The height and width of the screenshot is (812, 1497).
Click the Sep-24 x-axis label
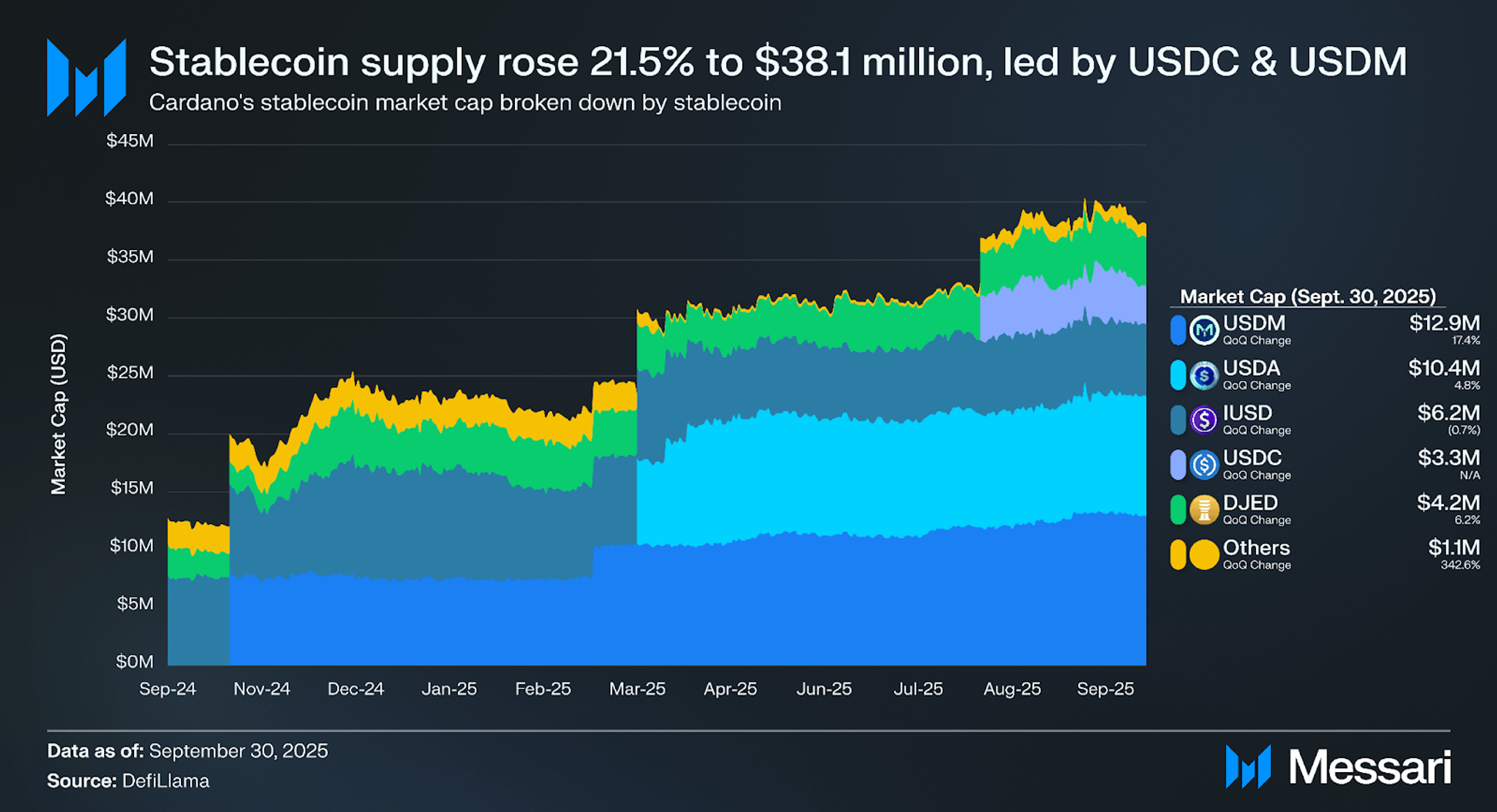[x=168, y=689]
